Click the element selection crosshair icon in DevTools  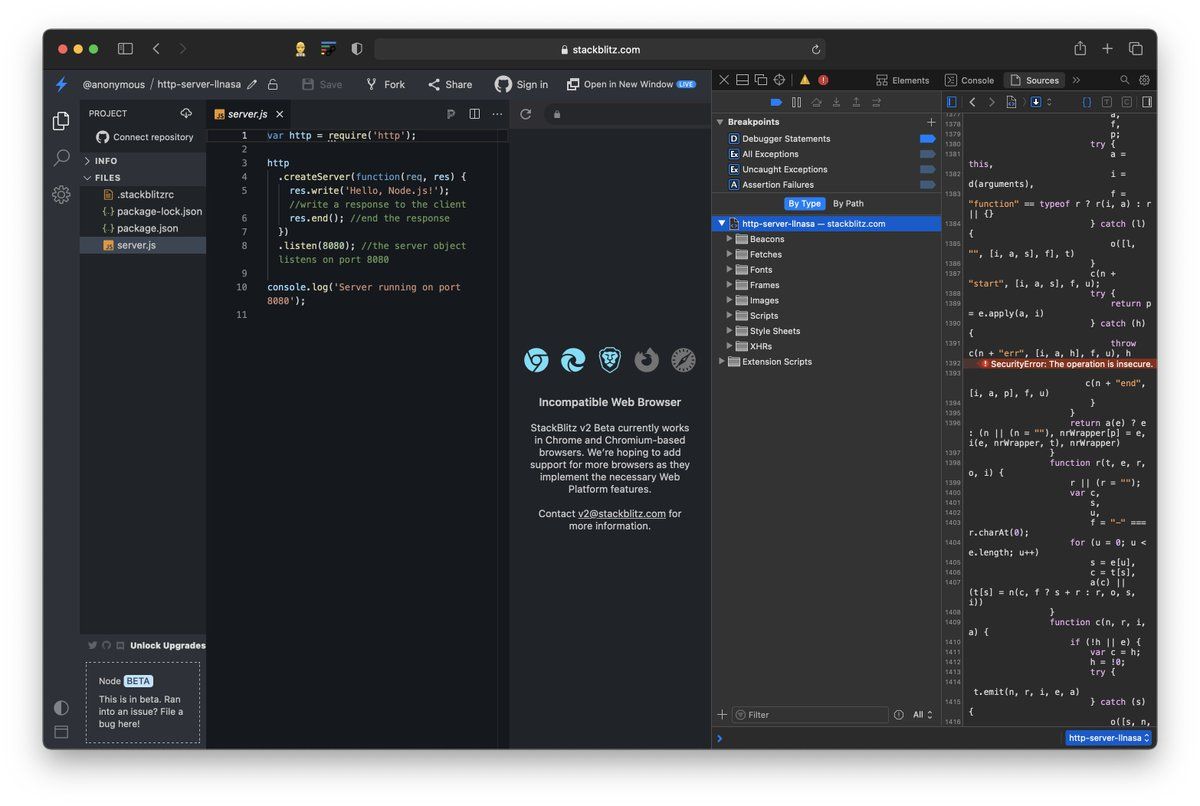(779, 80)
